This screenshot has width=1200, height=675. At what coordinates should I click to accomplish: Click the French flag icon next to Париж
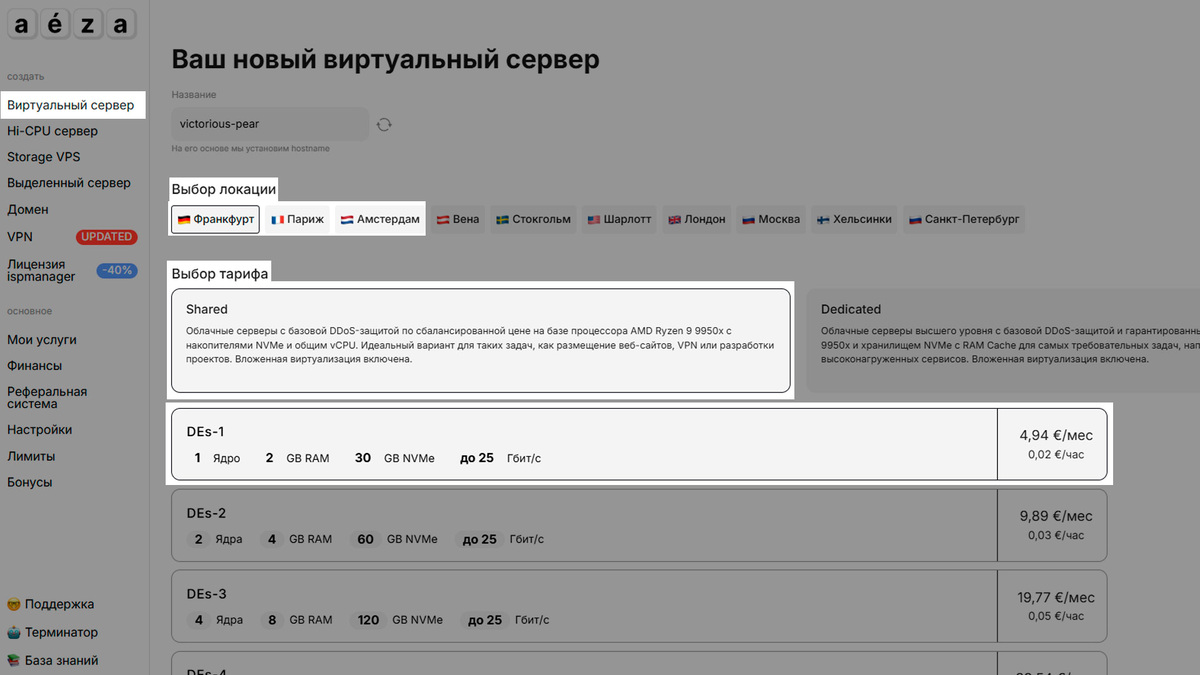pyautogui.click(x=277, y=219)
